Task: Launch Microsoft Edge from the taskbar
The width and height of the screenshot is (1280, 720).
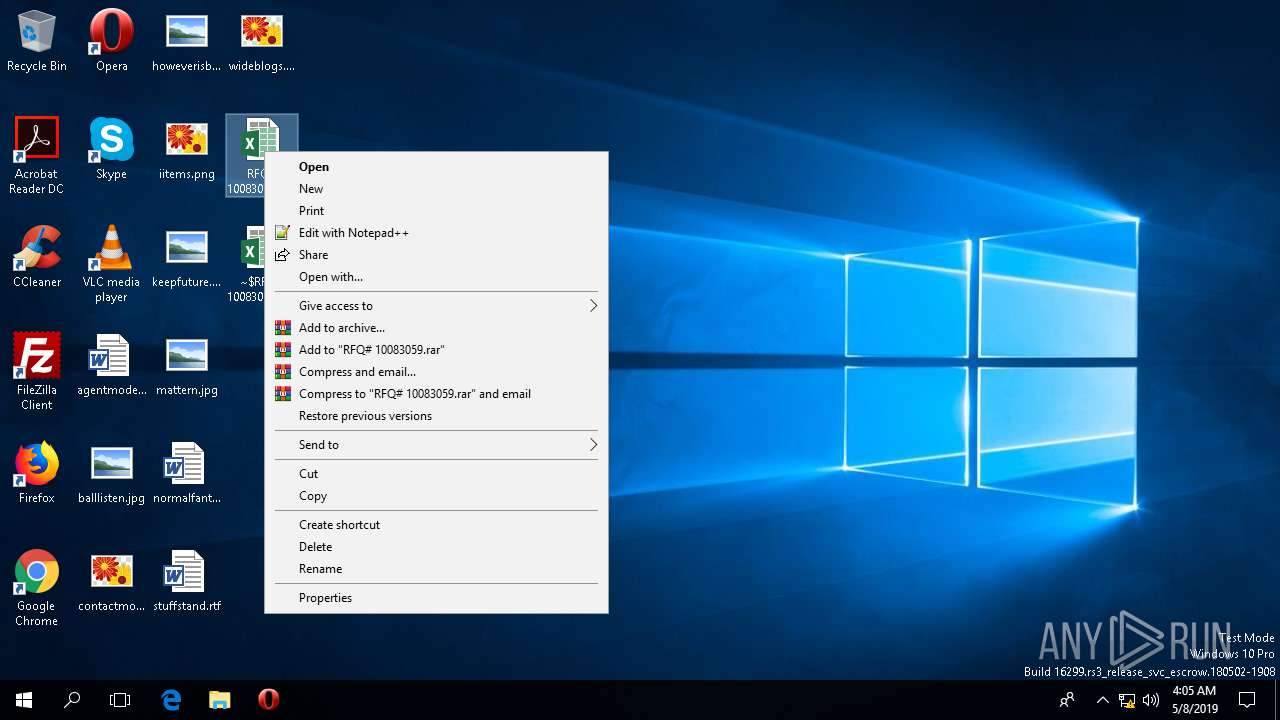Action: pos(171,700)
